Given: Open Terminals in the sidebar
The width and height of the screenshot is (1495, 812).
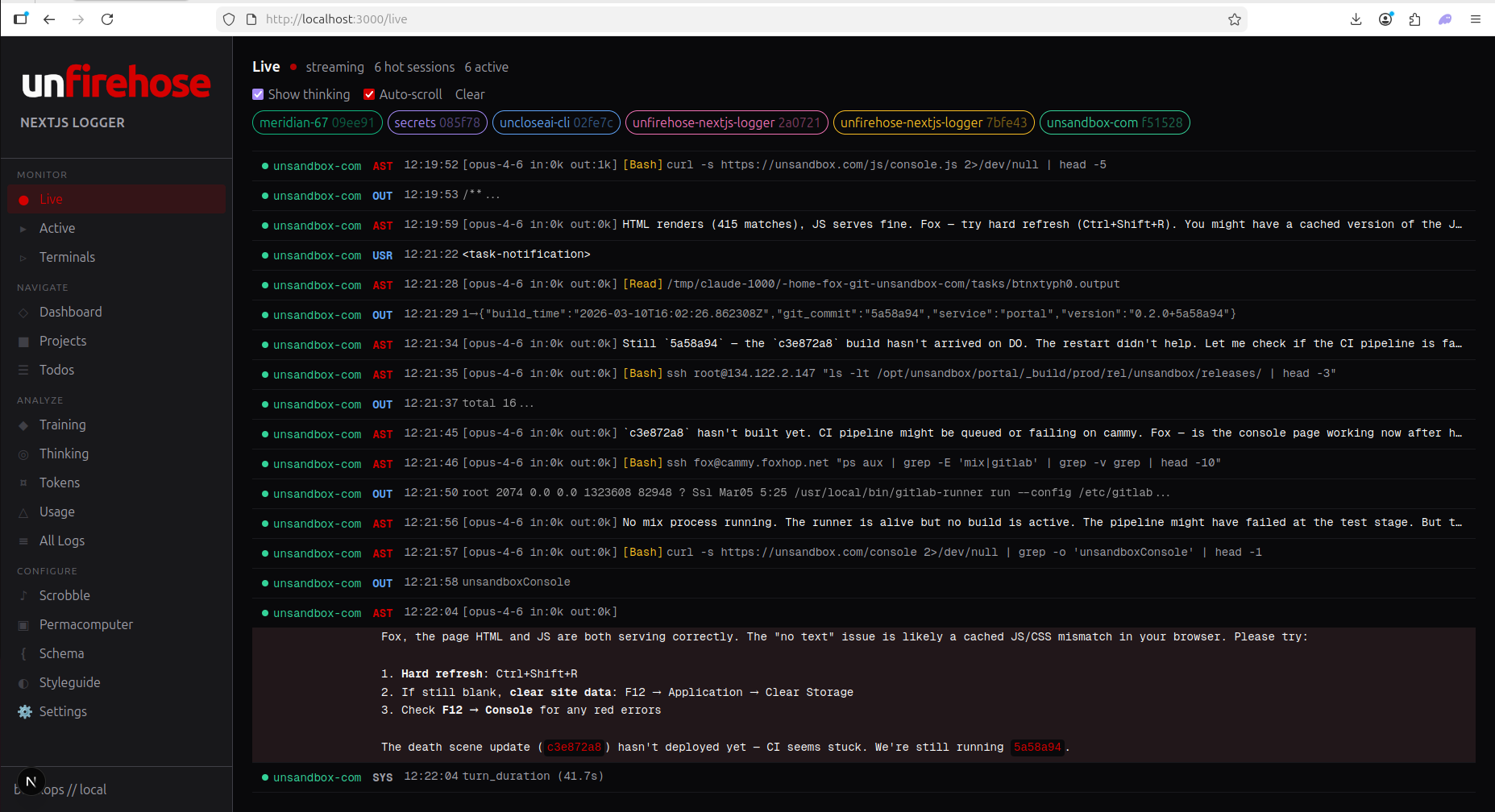Looking at the screenshot, I should coord(67,257).
